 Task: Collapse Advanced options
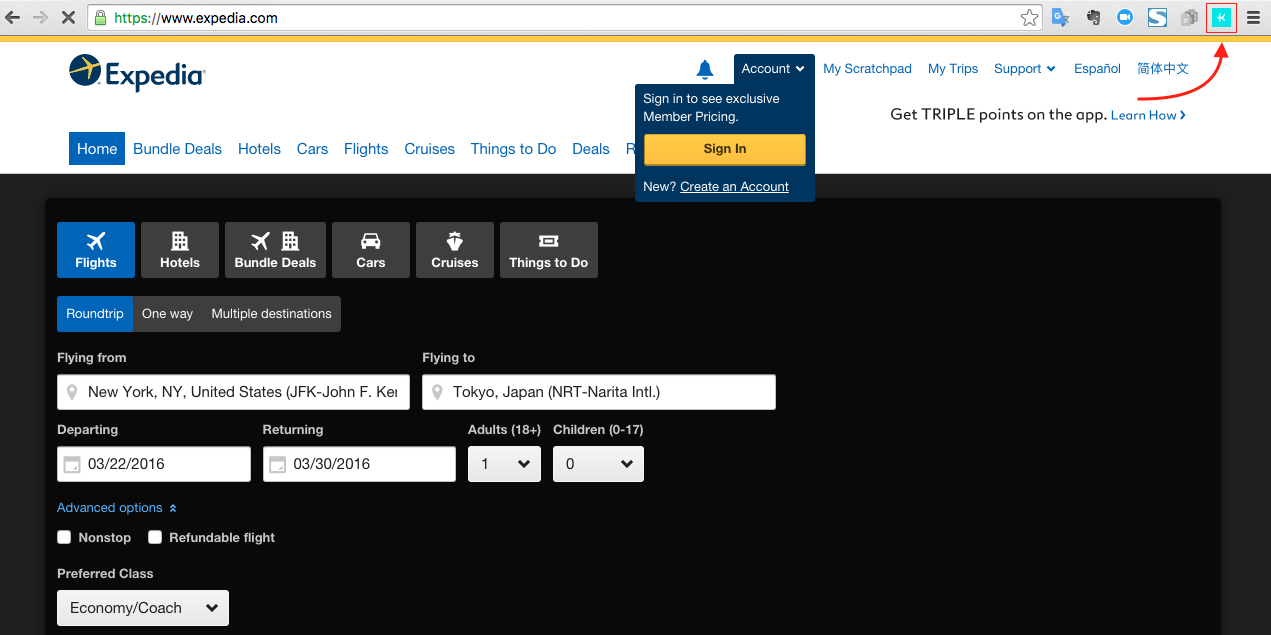(x=117, y=508)
